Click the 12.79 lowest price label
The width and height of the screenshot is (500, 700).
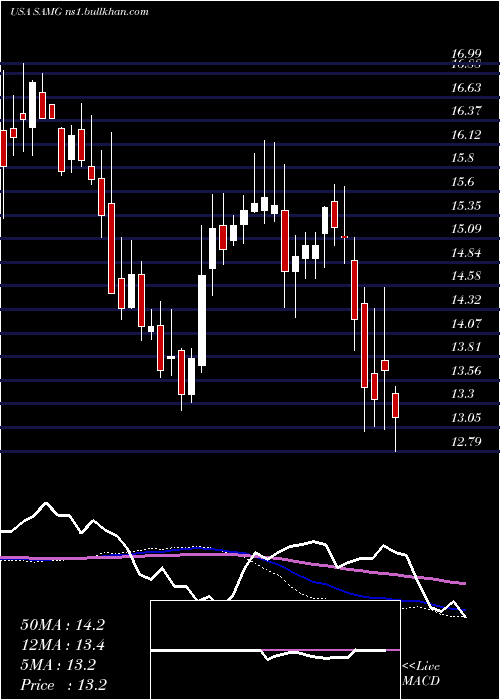click(x=466, y=442)
